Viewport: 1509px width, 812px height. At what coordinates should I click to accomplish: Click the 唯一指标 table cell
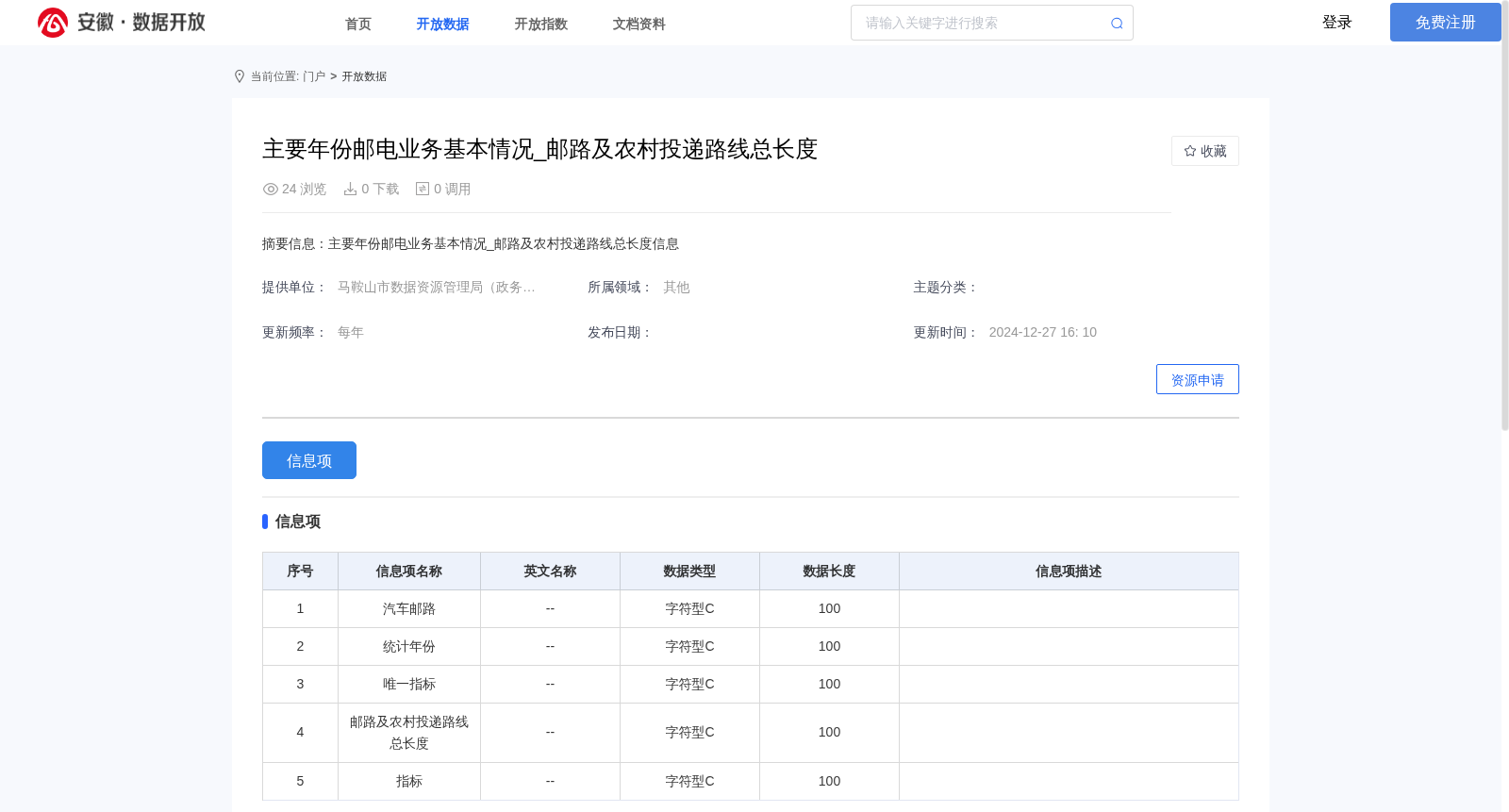tap(409, 684)
